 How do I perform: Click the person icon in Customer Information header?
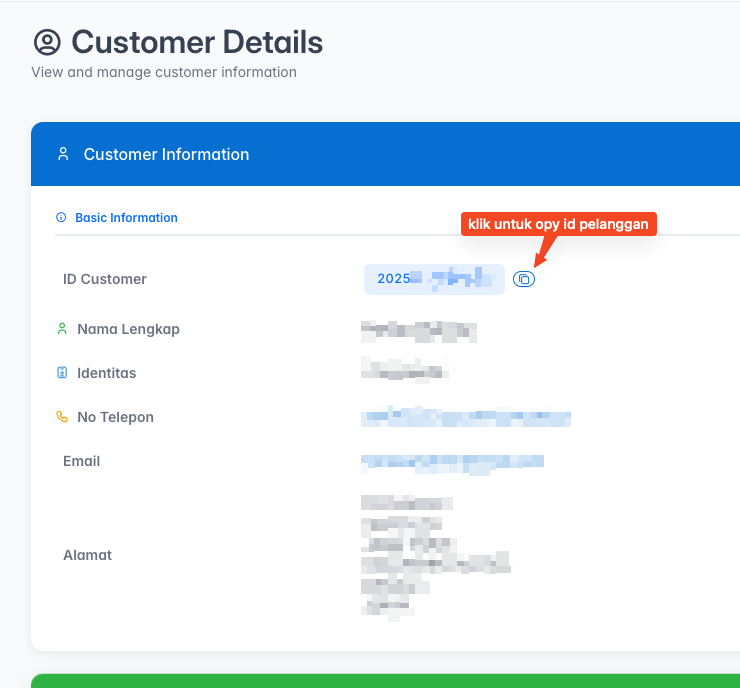point(63,154)
